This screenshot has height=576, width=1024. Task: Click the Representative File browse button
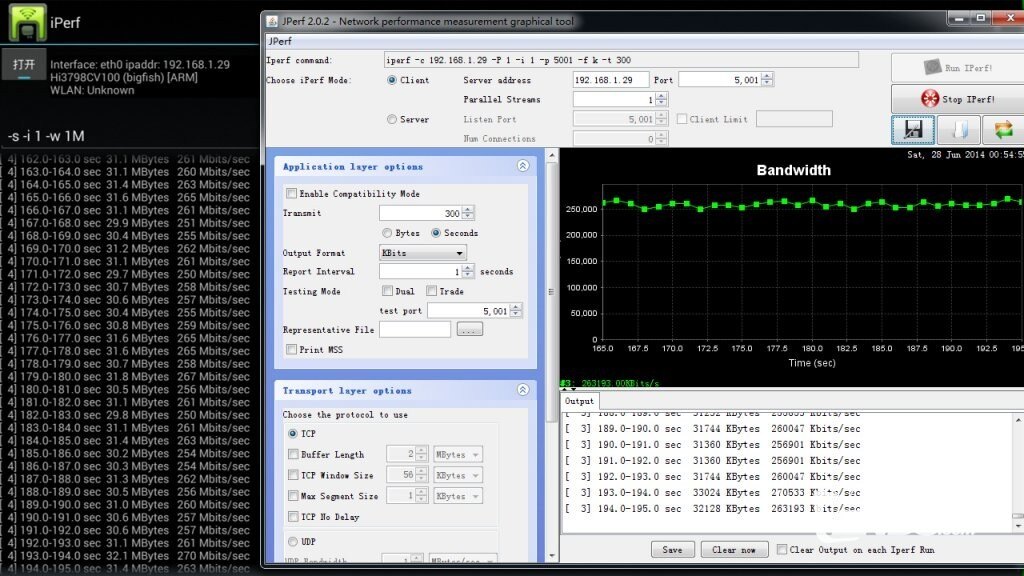point(469,330)
